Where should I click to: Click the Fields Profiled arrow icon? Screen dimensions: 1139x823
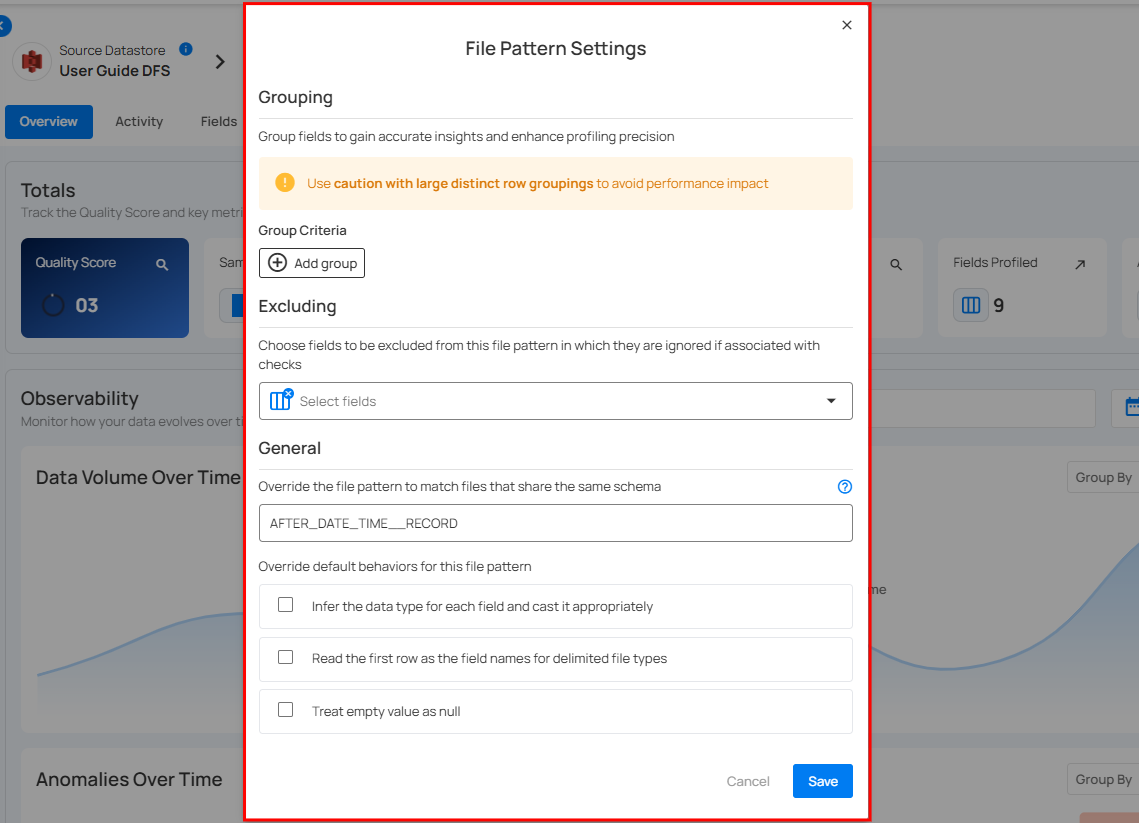point(1080,264)
